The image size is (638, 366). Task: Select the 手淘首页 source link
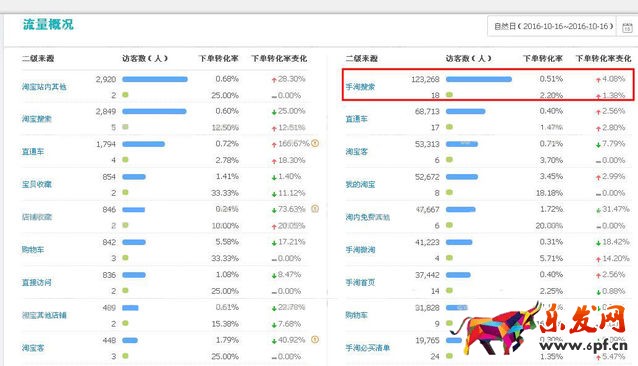[x=360, y=282]
